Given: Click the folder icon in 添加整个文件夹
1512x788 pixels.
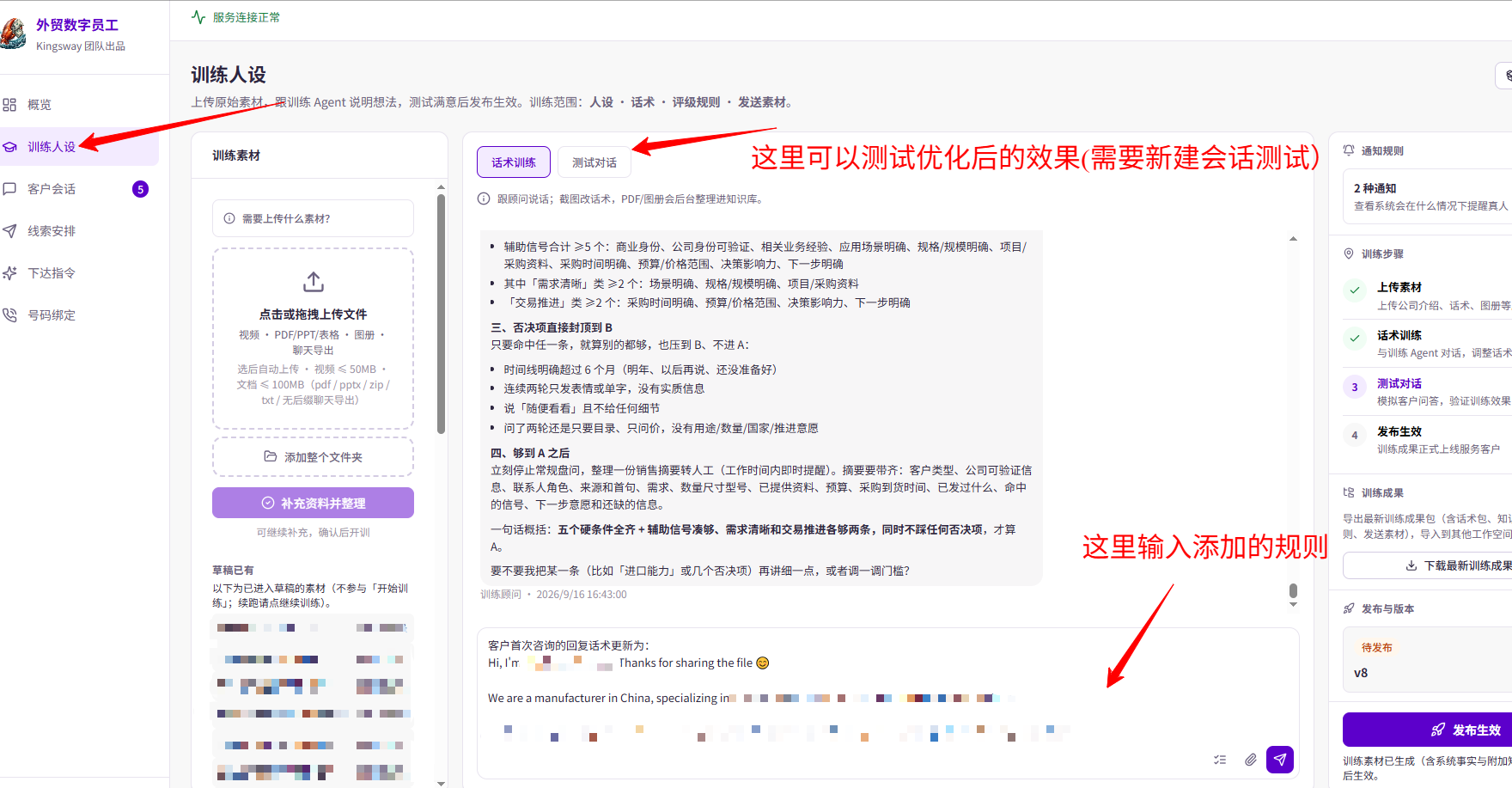Looking at the screenshot, I should [x=271, y=456].
